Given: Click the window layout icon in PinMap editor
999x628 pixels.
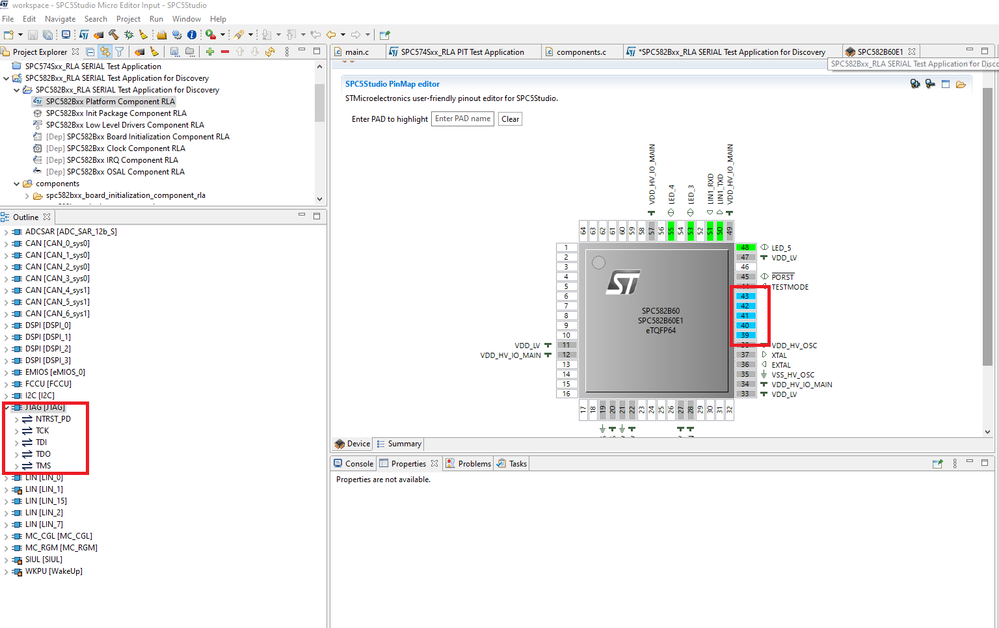Looking at the screenshot, I should 945,84.
